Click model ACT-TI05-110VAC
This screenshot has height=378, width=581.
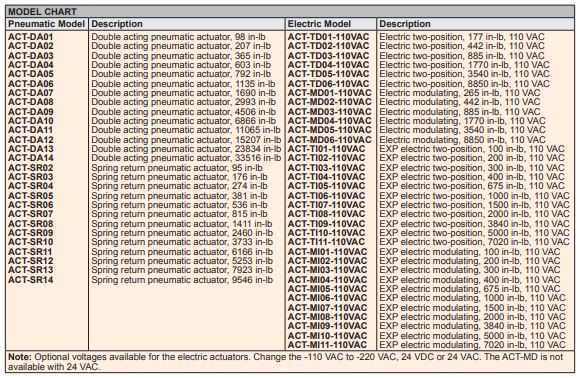pyautogui.click(x=326, y=186)
